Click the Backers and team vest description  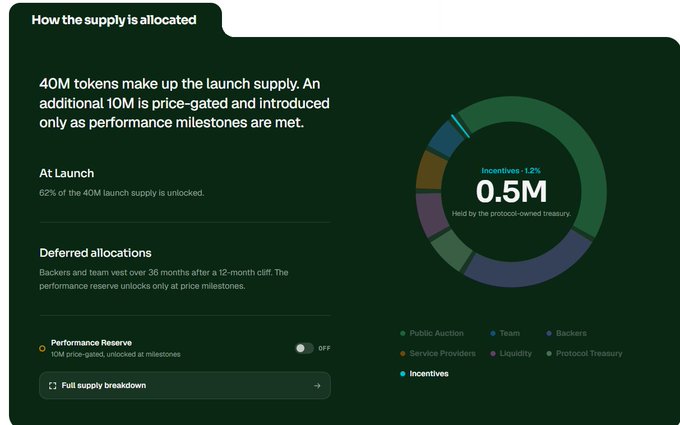tap(164, 279)
